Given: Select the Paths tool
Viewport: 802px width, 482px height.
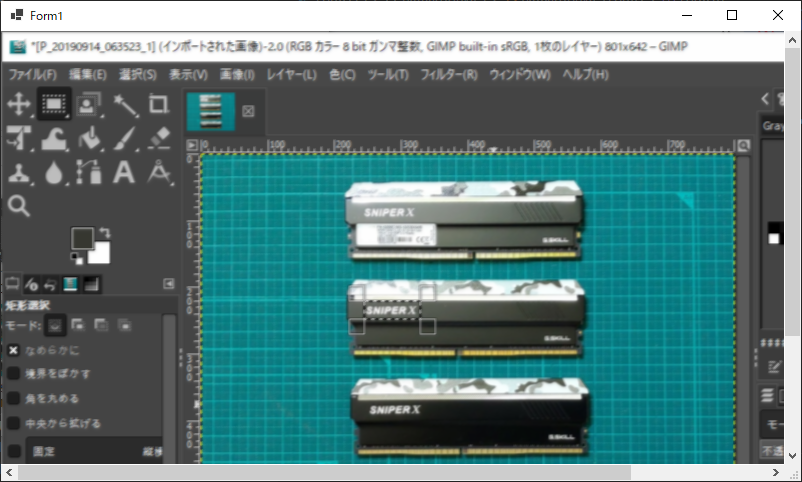Looking at the screenshot, I should point(89,172).
